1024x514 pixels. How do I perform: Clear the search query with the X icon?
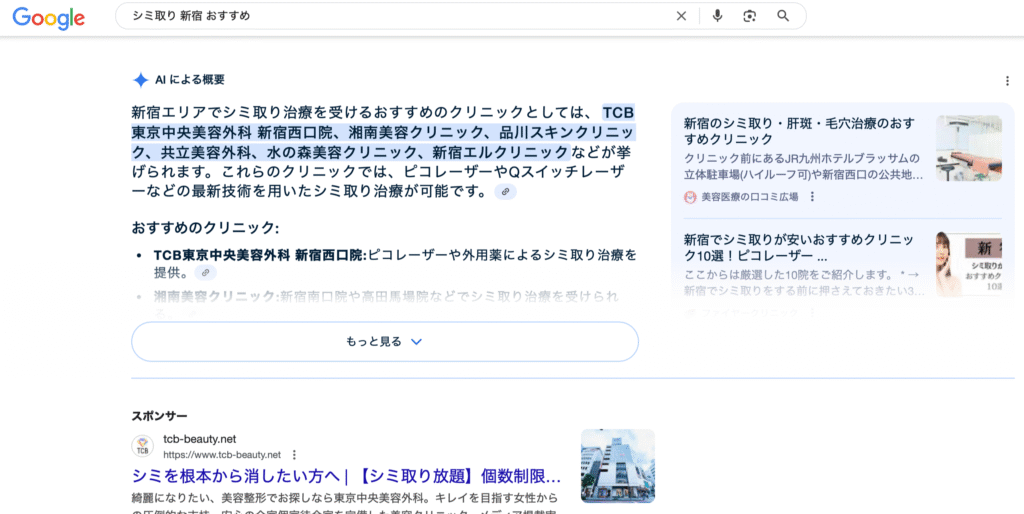tap(681, 16)
